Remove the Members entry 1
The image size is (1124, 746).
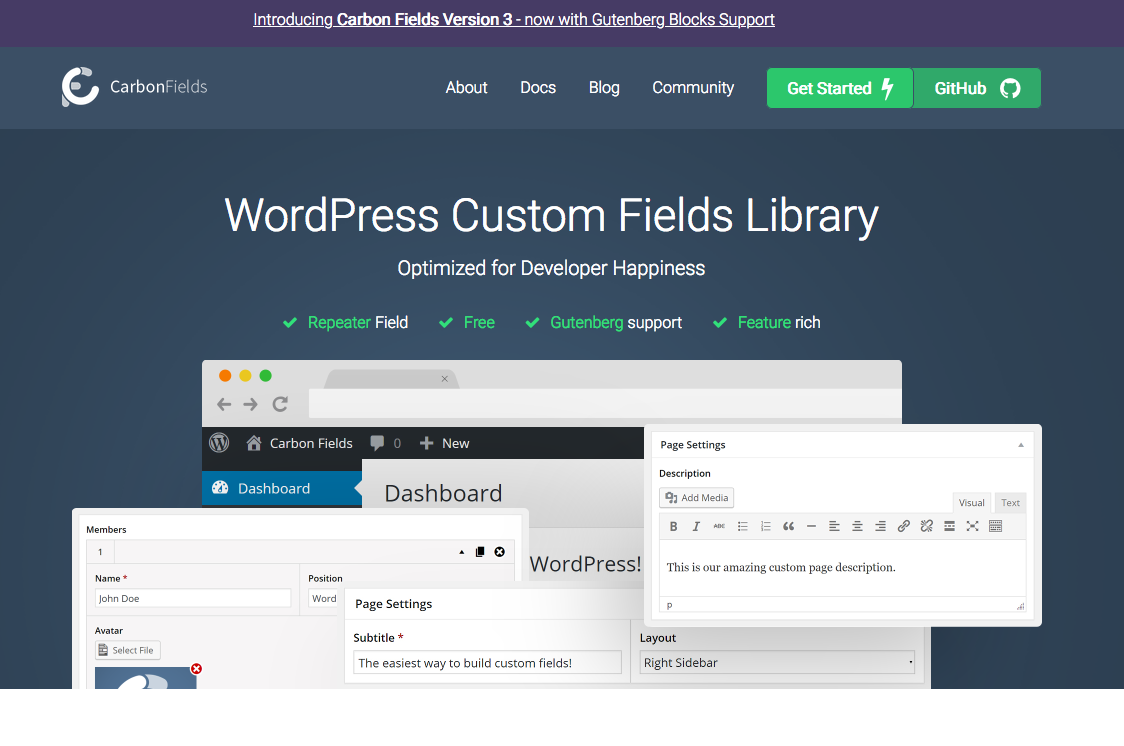coord(500,552)
